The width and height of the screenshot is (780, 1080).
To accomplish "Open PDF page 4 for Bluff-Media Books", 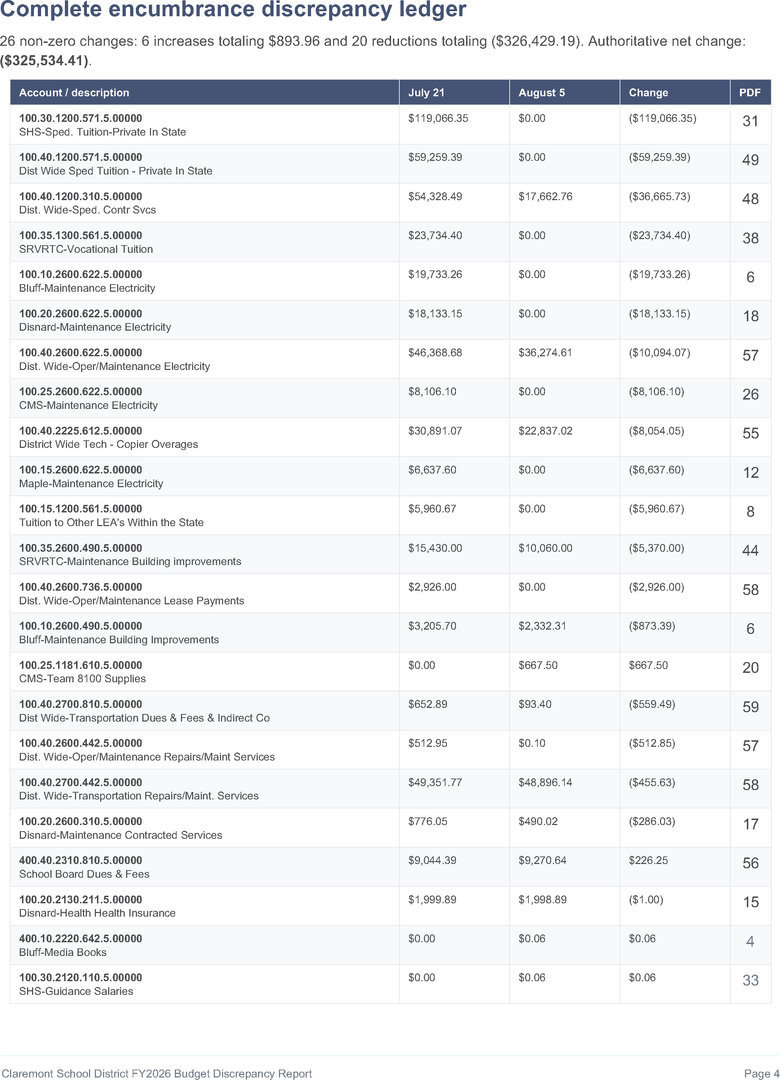I will click(x=750, y=941).
